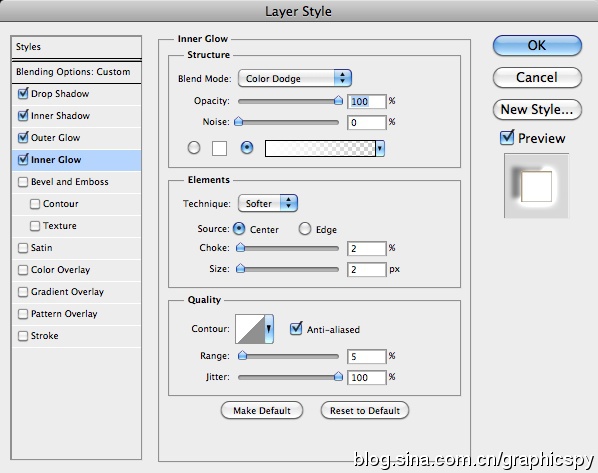
Task: Toggle the Preview checkbox
Action: pyautogui.click(x=507, y=137)
